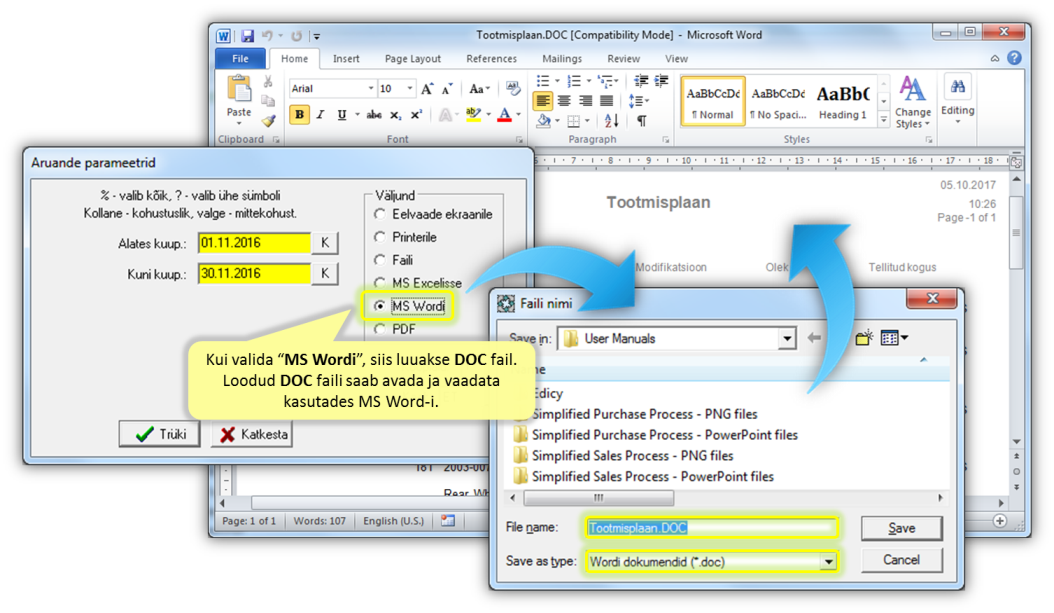Open the font size 10 dropdown
The image size is (1054, 613).
(x=409, y=89)
